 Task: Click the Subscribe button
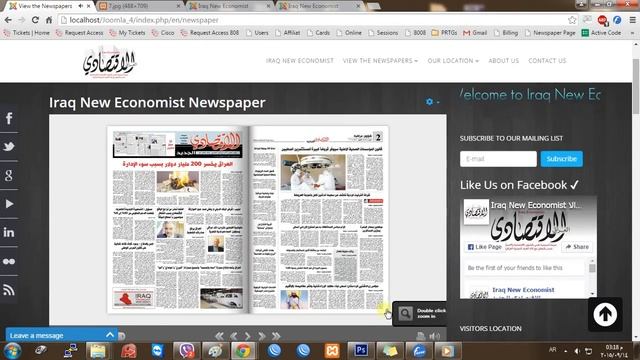click(x=562, y=159)
